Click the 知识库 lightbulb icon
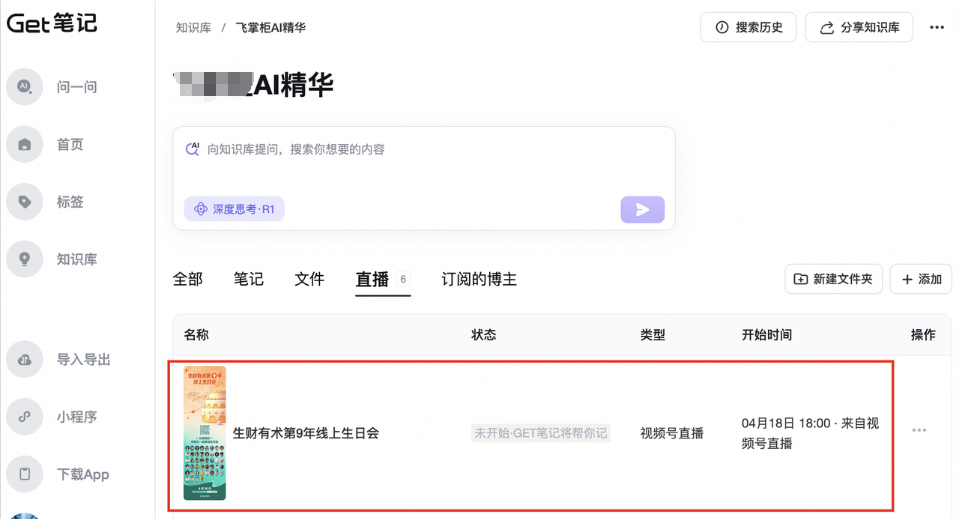959x519 pixels. (x=24, y=259)
